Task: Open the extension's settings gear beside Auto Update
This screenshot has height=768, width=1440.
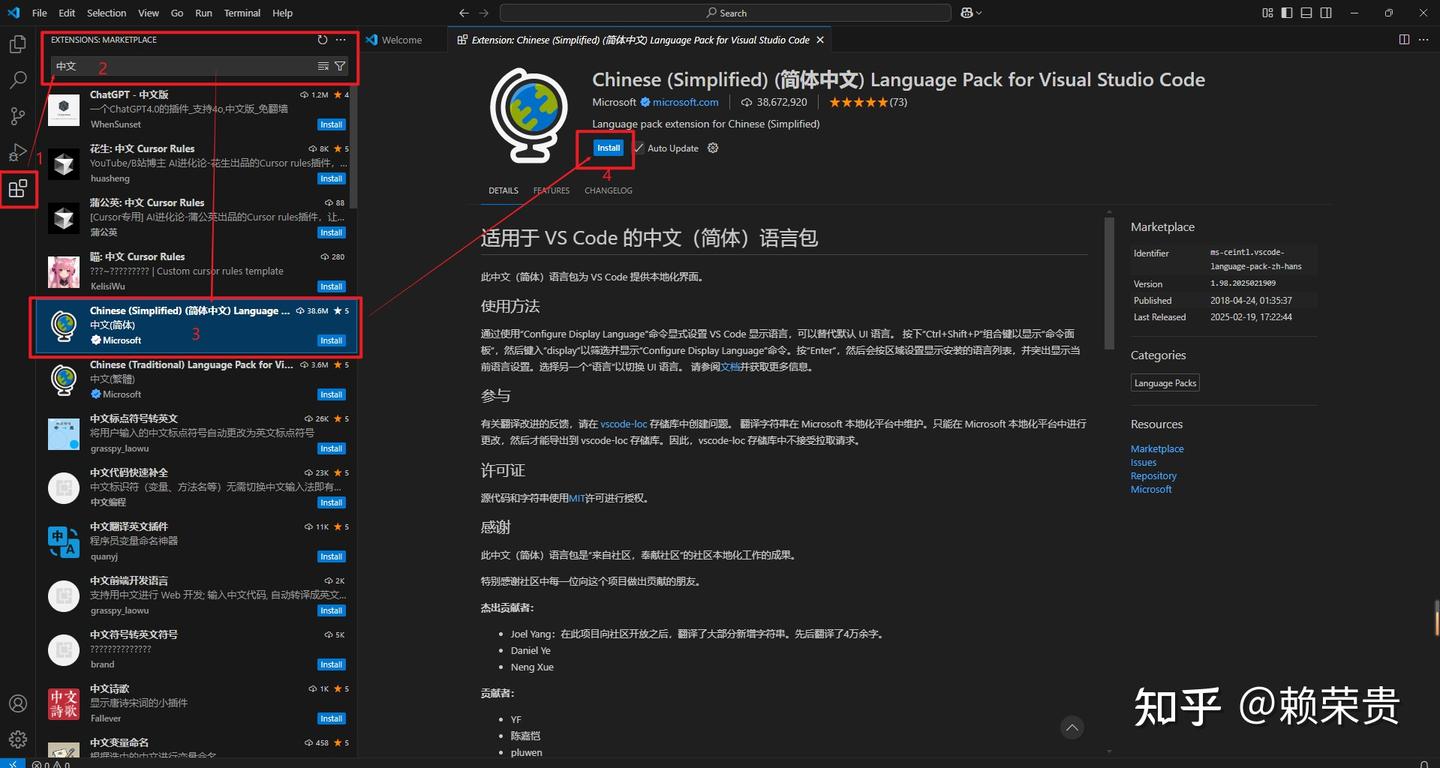Action: pyautogui.click(x=713, y=148)
